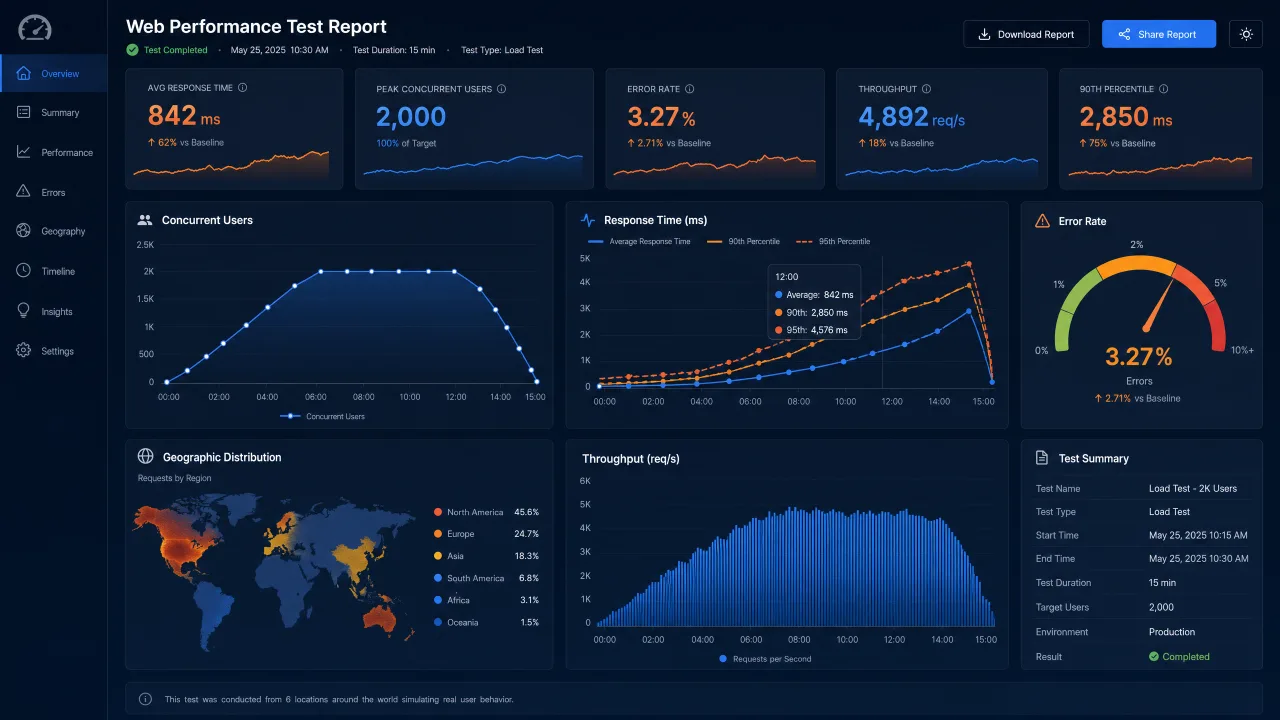
Task: Click the Timeline clock icon
Action: click(x=24, y=271)
